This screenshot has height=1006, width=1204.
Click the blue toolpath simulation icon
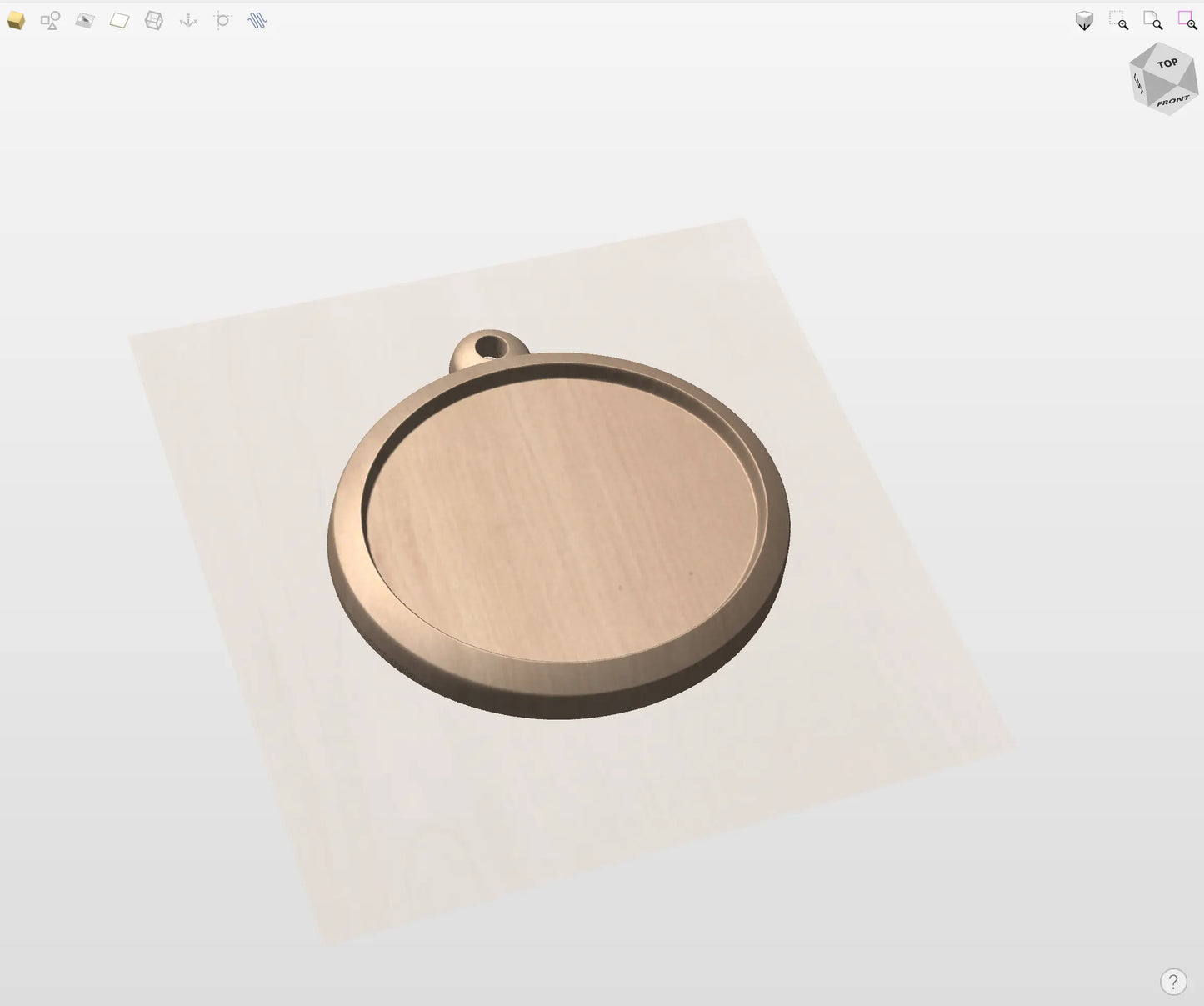pos(257,20)
